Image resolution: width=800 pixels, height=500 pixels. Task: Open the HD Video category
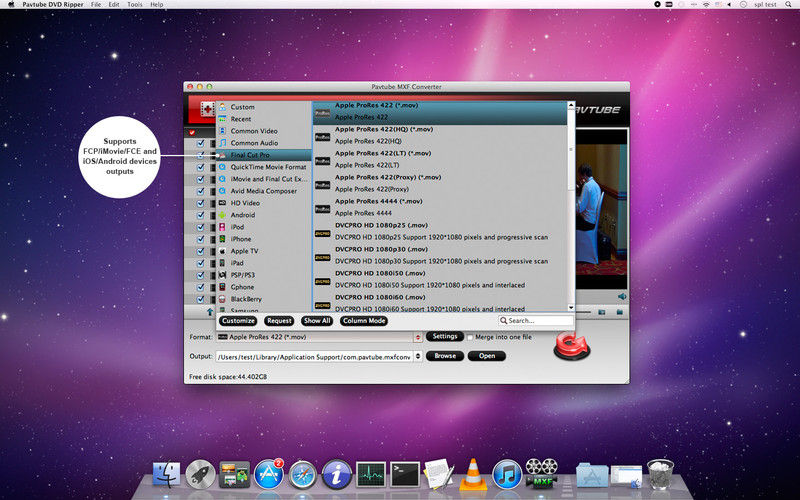(x=264, y=203)
